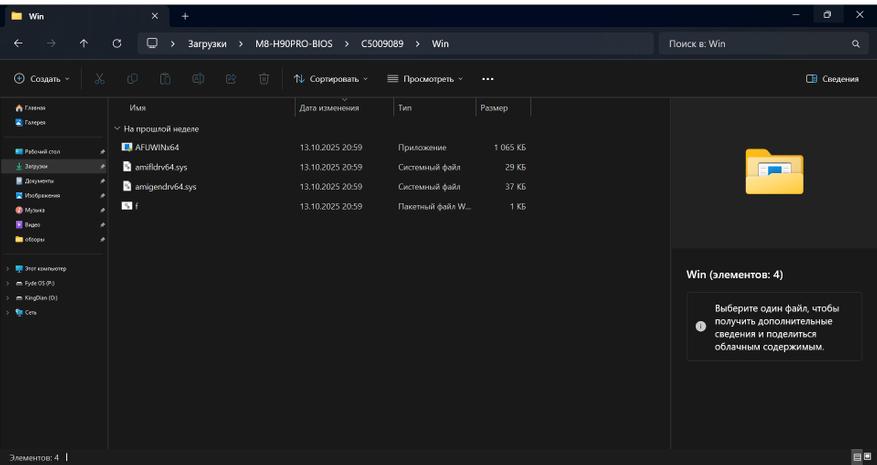This screenshot has height=465, width=877.
Task: Select the AFUWINx64 application file
Action: pos(157,147)
